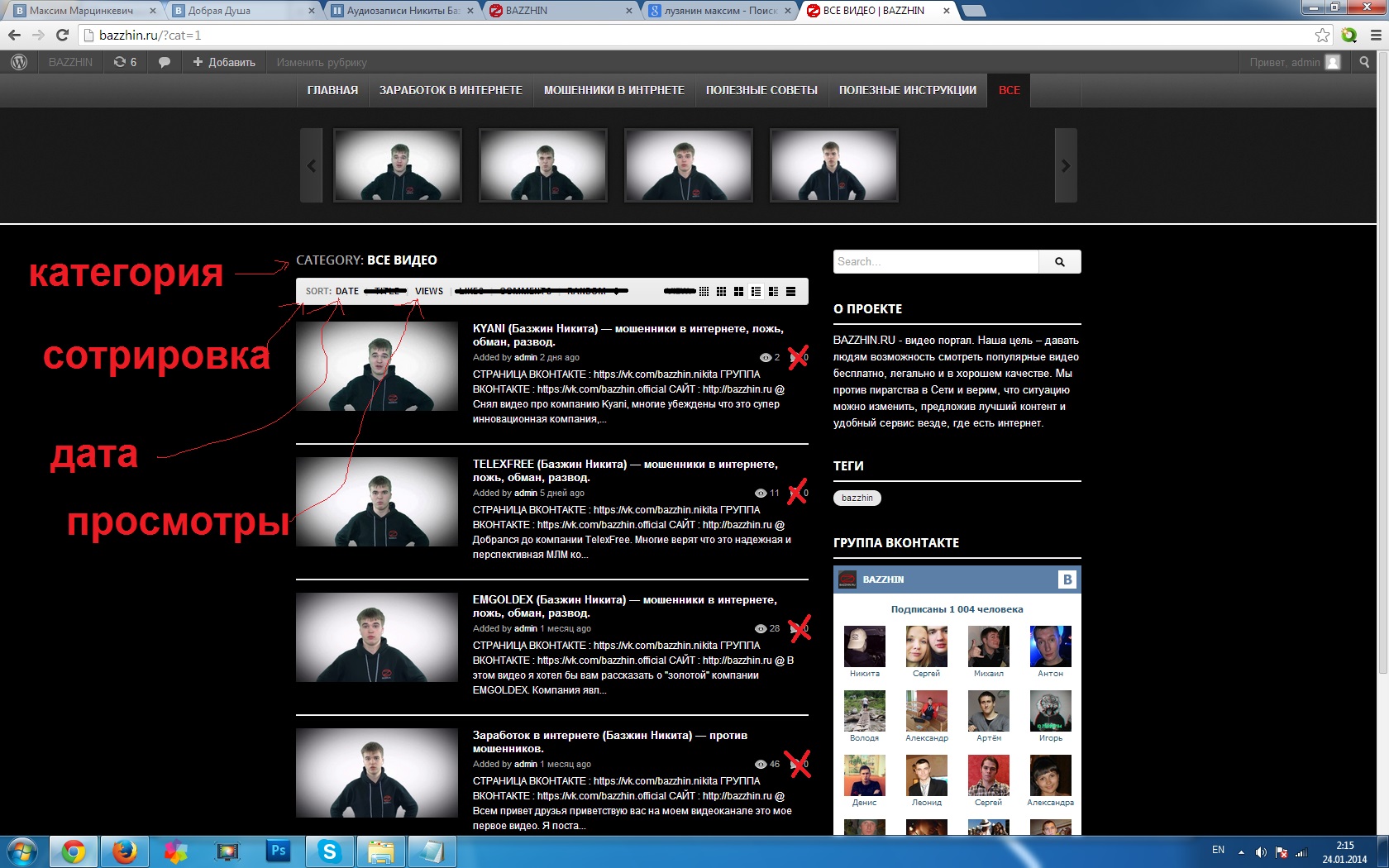Click the VK logo in BAZZHIN widget

coord(1067,579)
